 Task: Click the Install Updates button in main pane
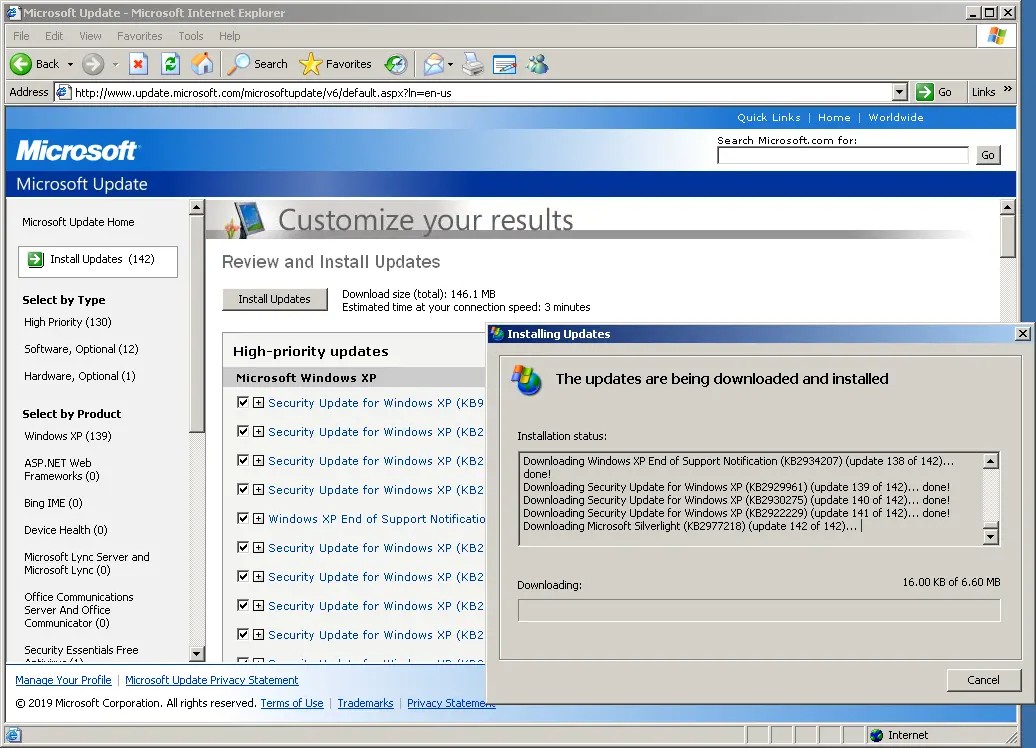(274, 299)
